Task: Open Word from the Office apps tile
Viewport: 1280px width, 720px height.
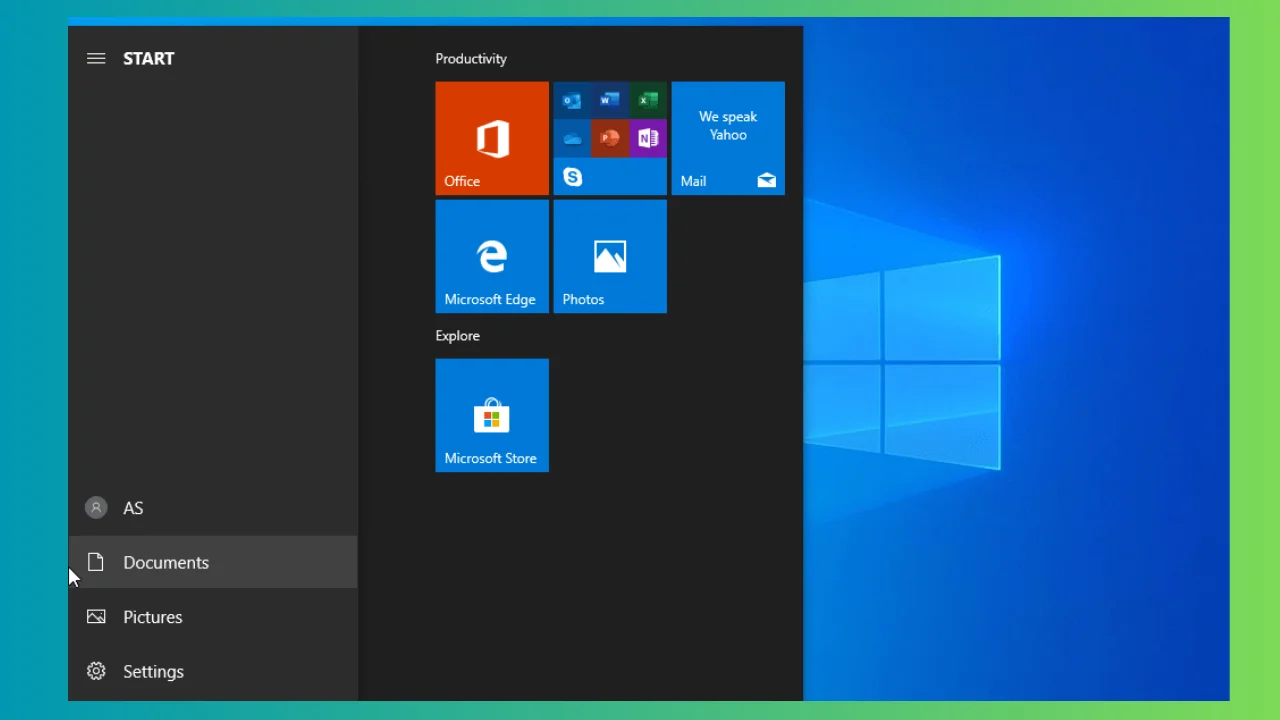Action: 610,100
